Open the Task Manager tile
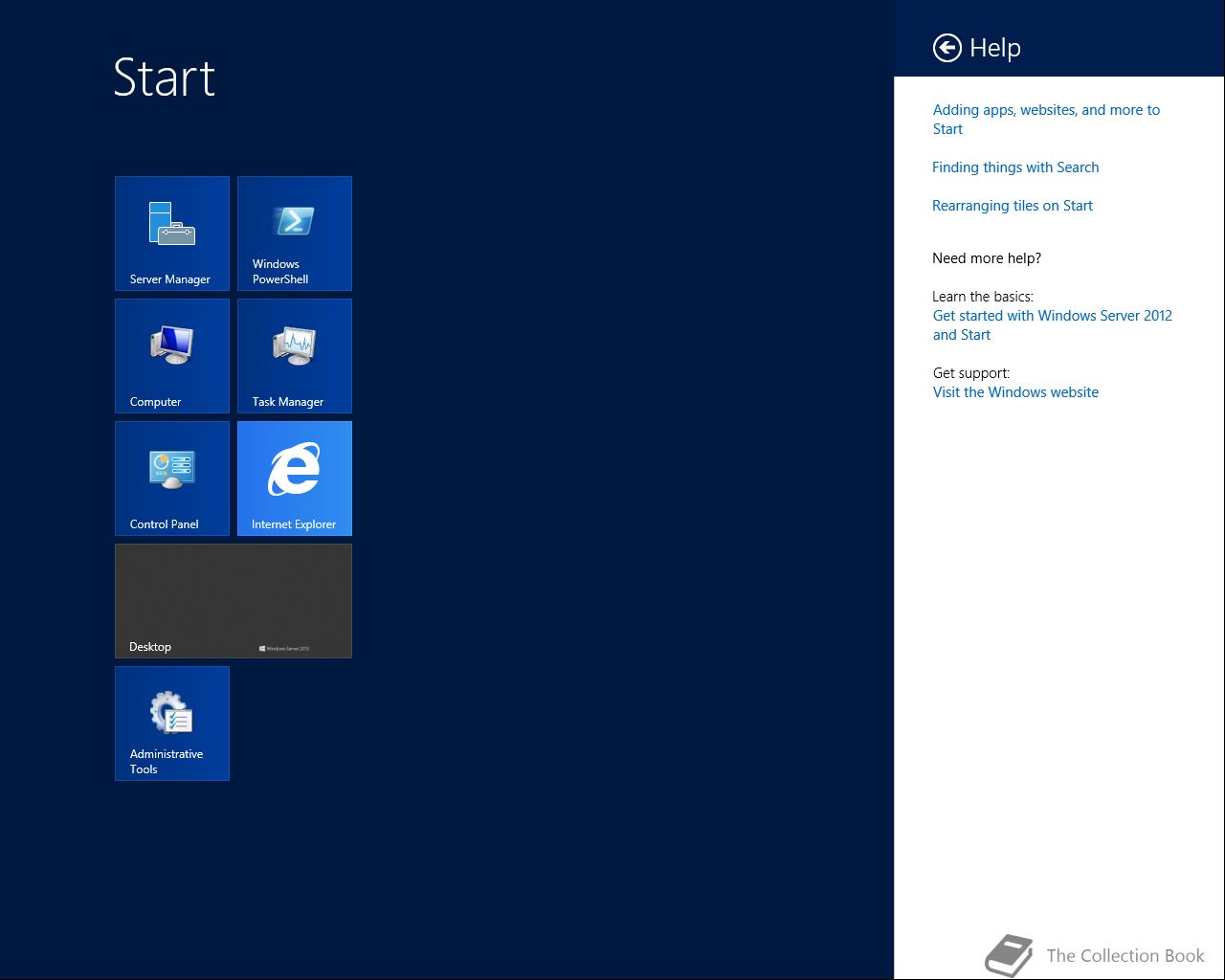The width and height of the screenshot is (1225, 980). (x=295, y=356)
